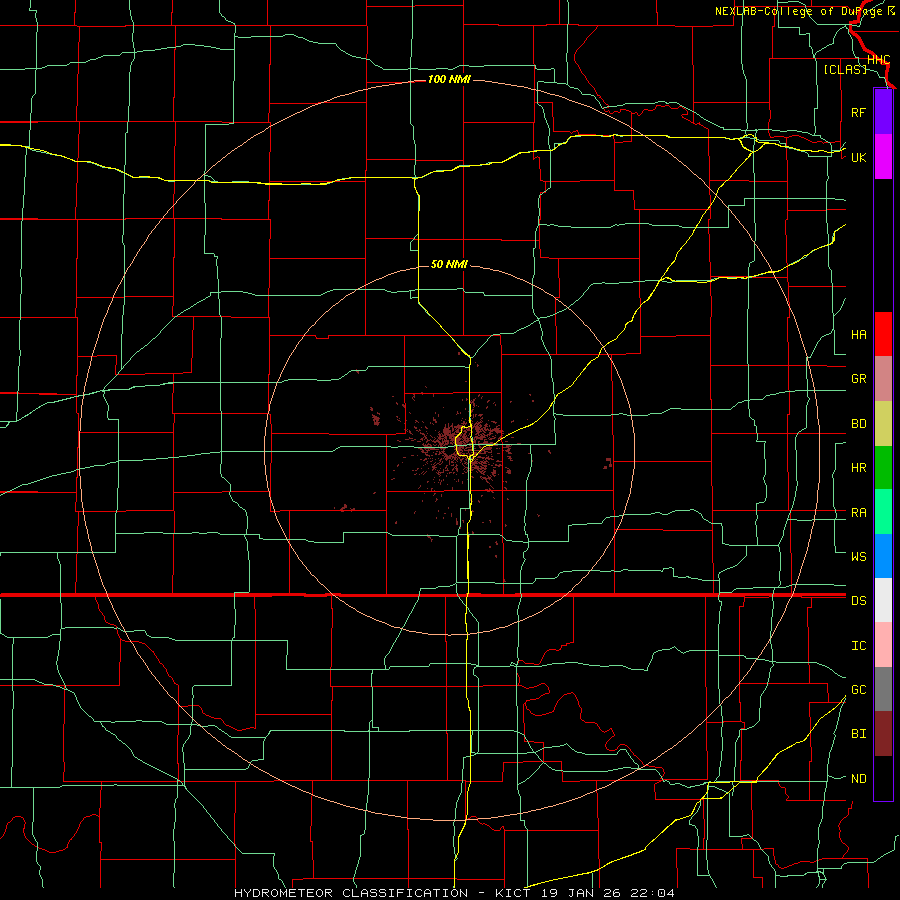Click the 'RF' legend label
900x900 pixels.
[858, 112]
